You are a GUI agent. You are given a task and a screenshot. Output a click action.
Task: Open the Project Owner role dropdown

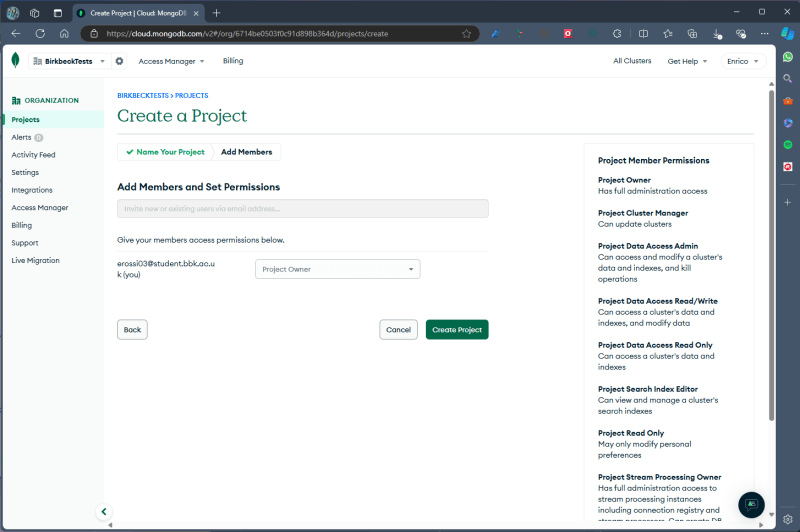(x=337, y=269)
